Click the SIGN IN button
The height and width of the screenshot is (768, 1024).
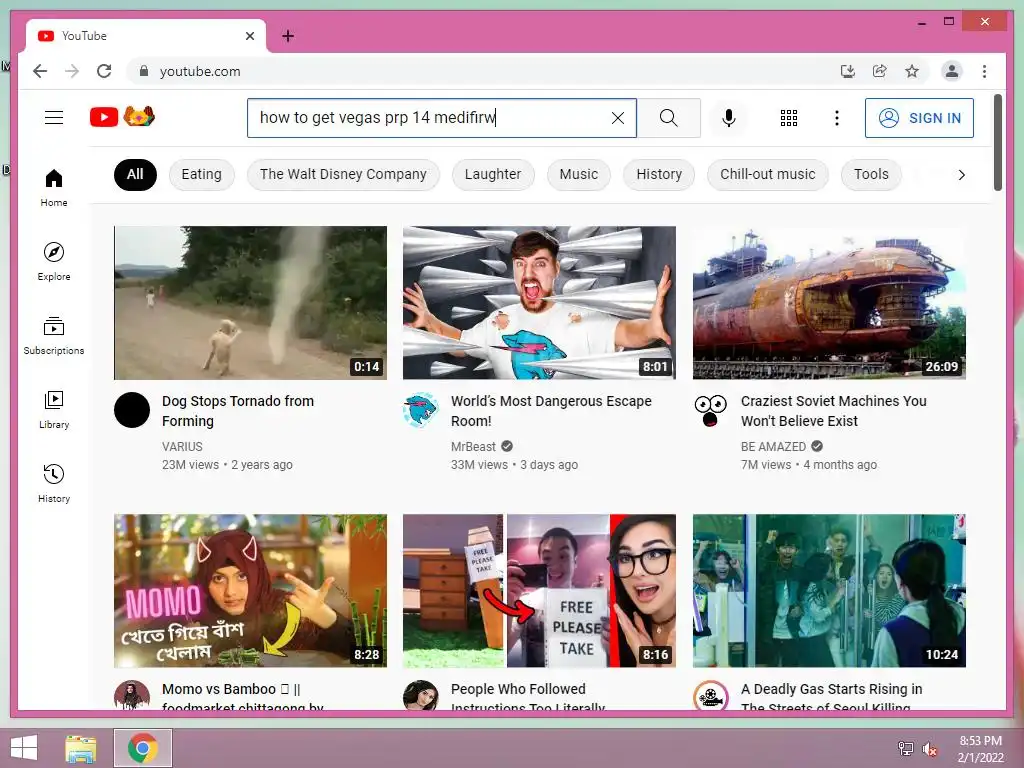tap(919, 118)
